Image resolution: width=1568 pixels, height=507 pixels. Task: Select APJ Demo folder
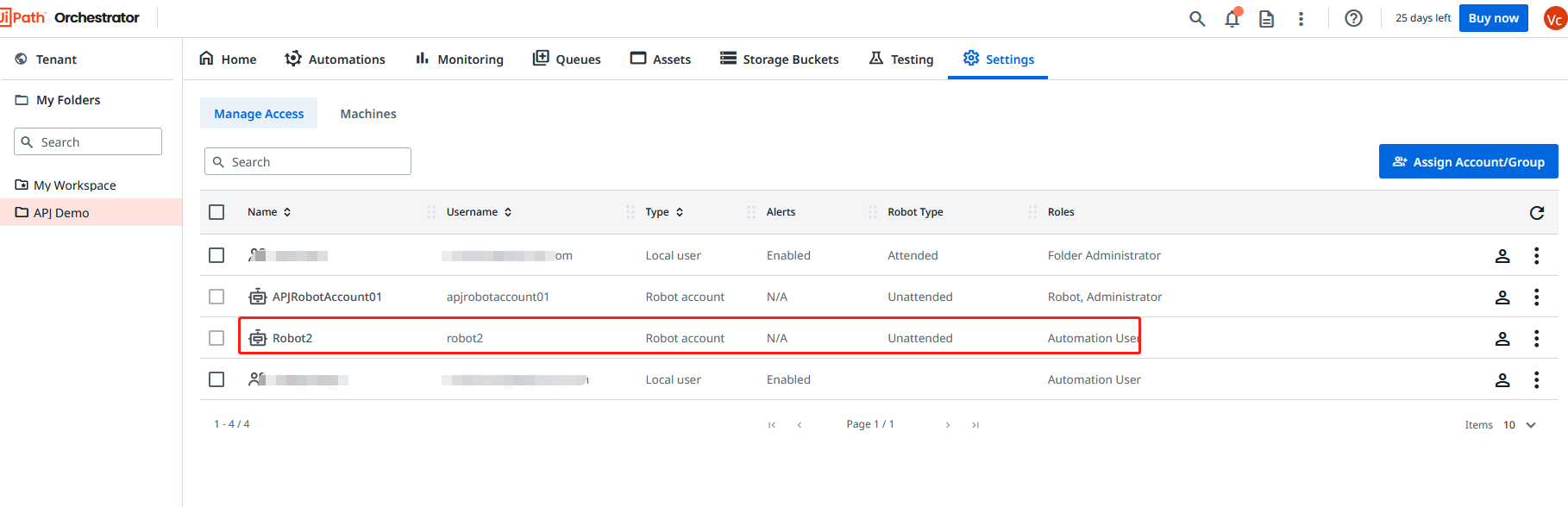(x=91, y=213)
